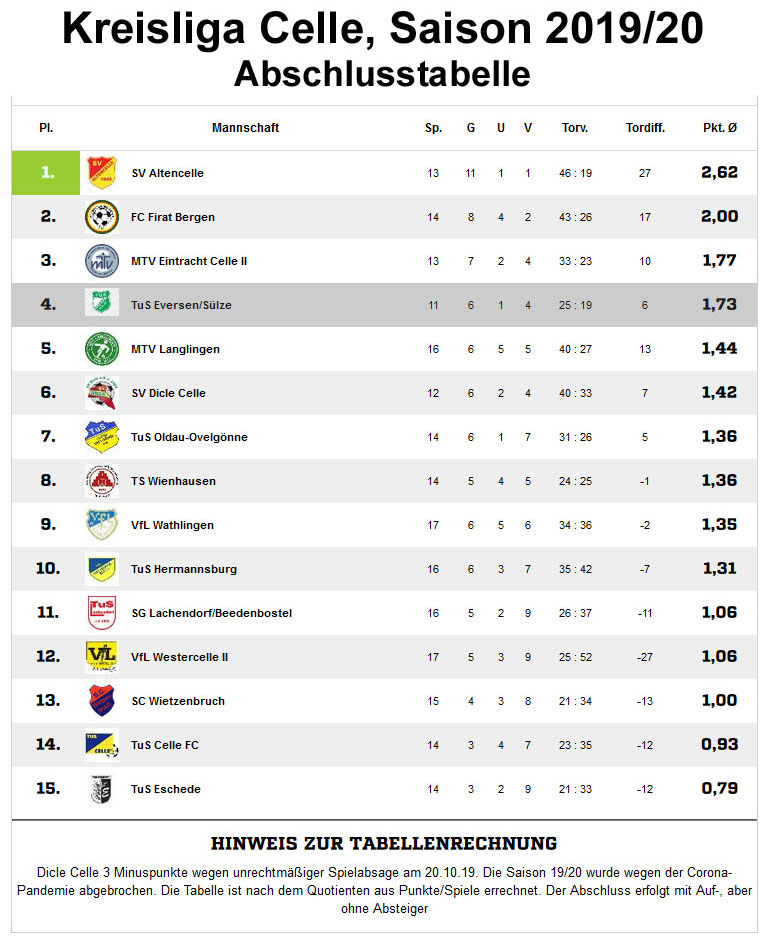Click the TuS Celle FC crest
Screen dimensions: 767x939
tap(102, 745)
